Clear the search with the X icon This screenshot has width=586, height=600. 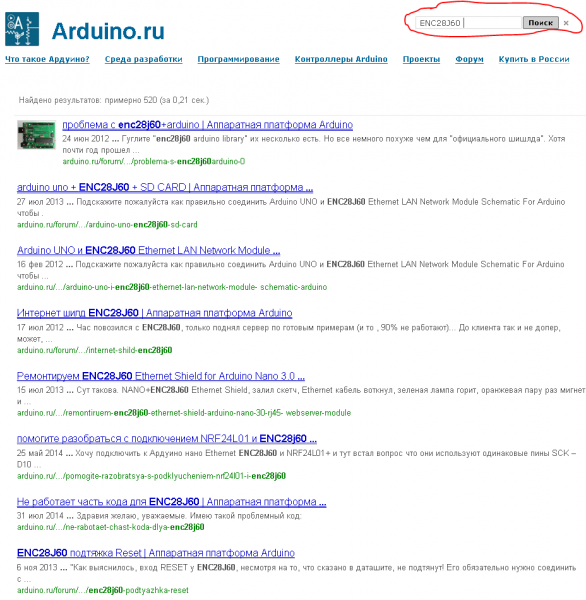[566, 23]
